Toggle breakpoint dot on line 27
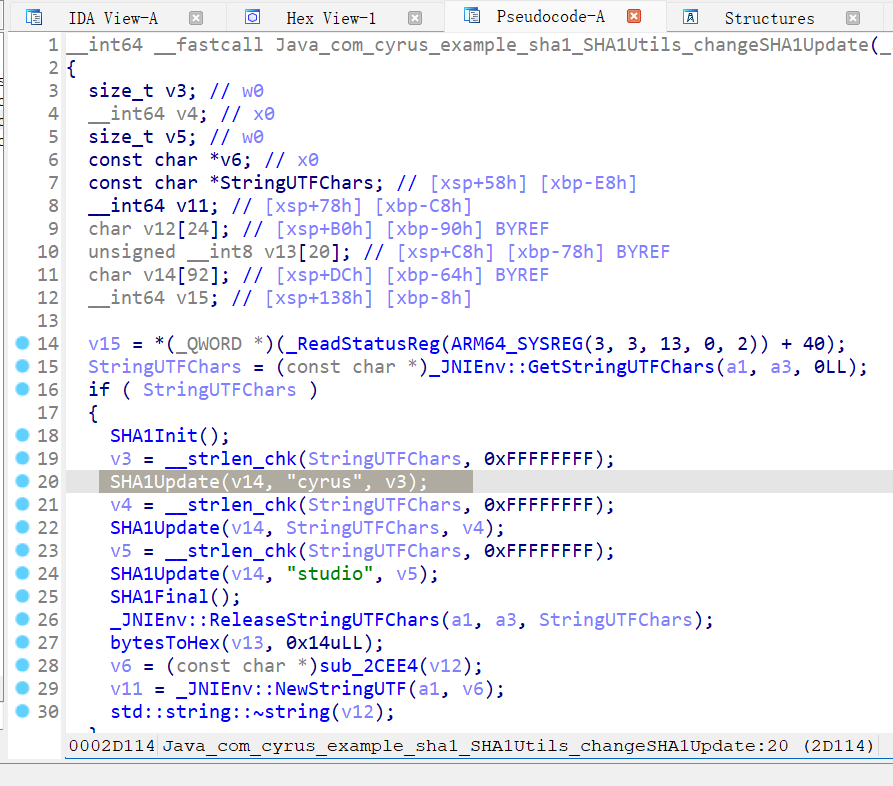This screenshot has height=786, width=893. tap(22, 642)
